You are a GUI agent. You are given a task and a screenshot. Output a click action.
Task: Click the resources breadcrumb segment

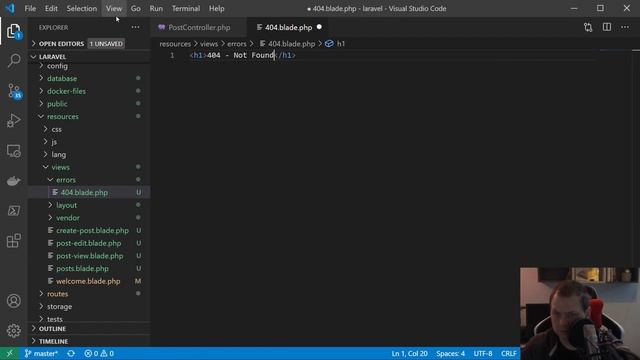tap(175, 44)
